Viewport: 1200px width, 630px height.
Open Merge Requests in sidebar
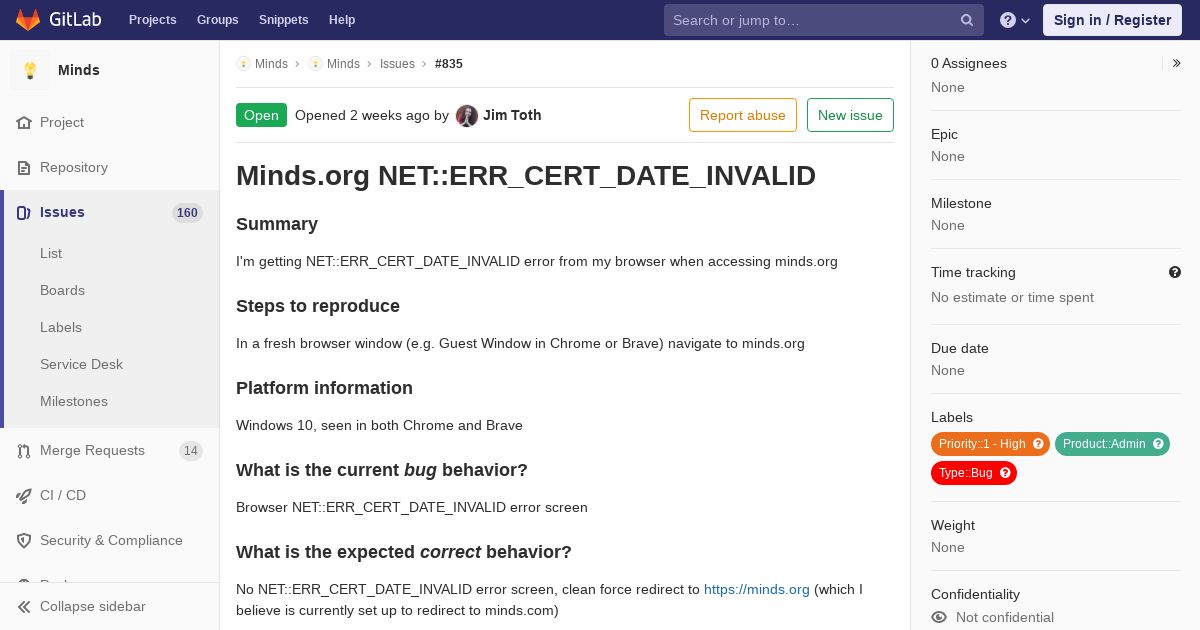[110, 451]
